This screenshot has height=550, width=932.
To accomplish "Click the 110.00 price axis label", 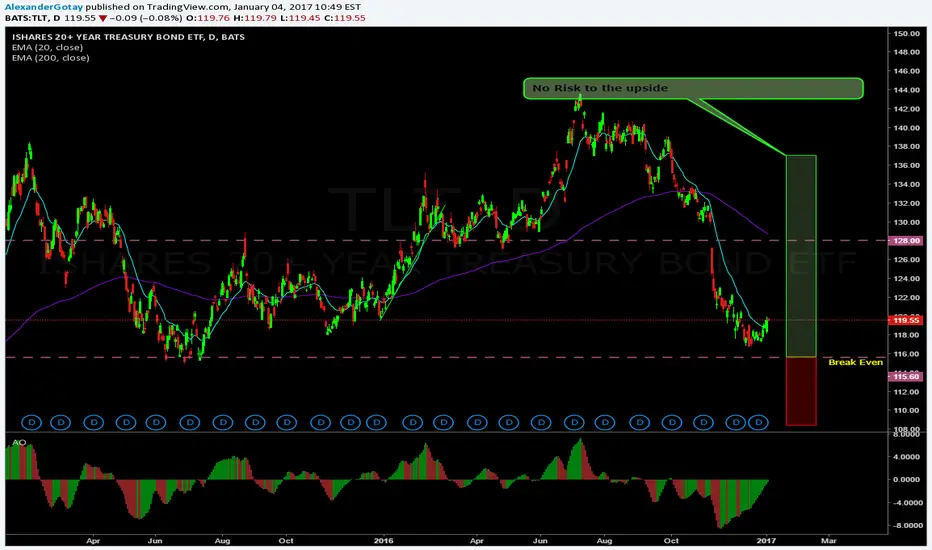I will pos(906,411).
